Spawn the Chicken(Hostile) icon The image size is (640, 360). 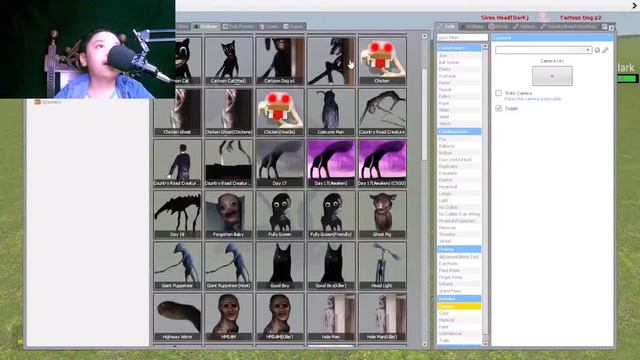pyautogui.click(x=280, y=112)
